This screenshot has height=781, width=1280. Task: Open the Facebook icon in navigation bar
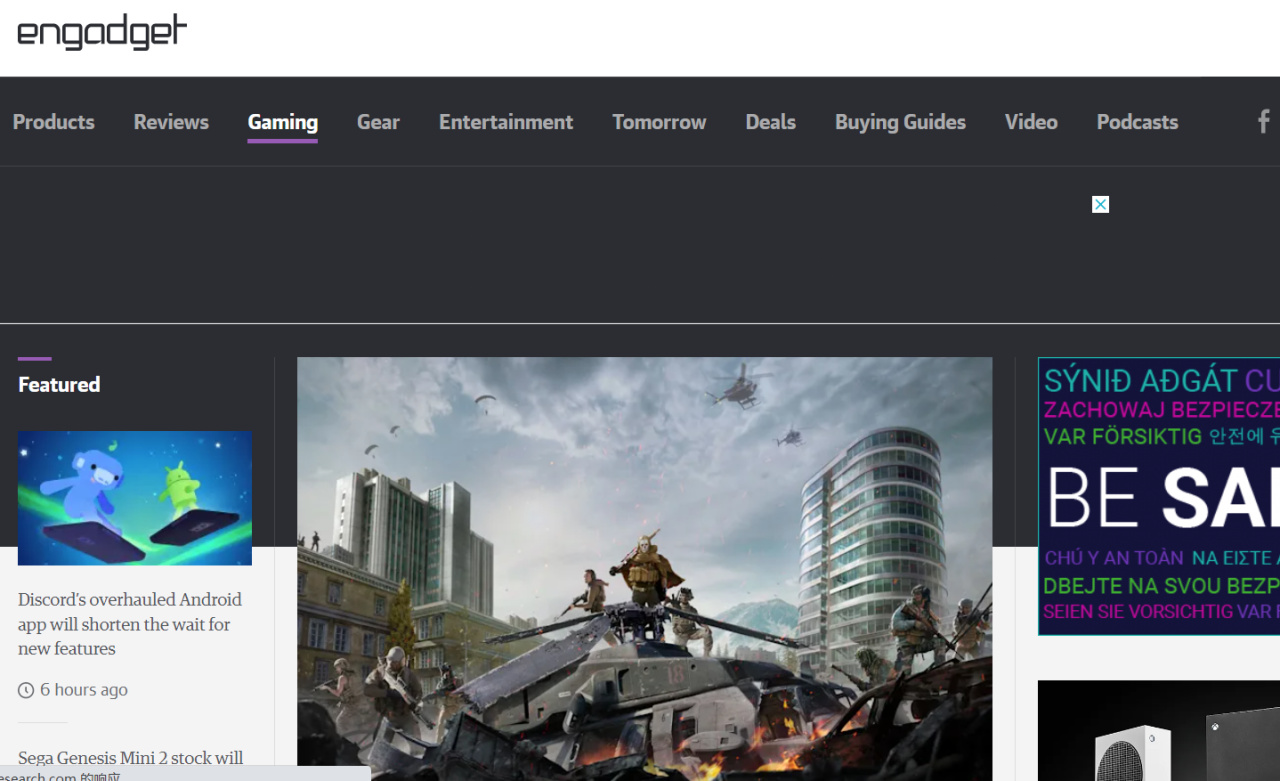(x=1265, y=122)
